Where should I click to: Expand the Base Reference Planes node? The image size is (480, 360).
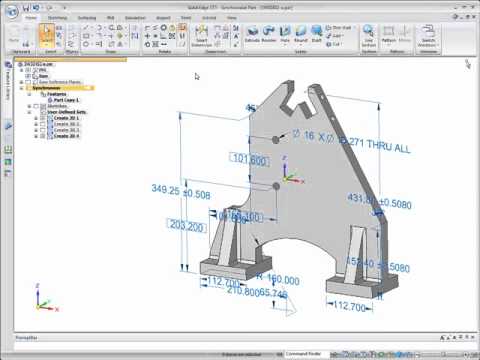tap(22, 82)
